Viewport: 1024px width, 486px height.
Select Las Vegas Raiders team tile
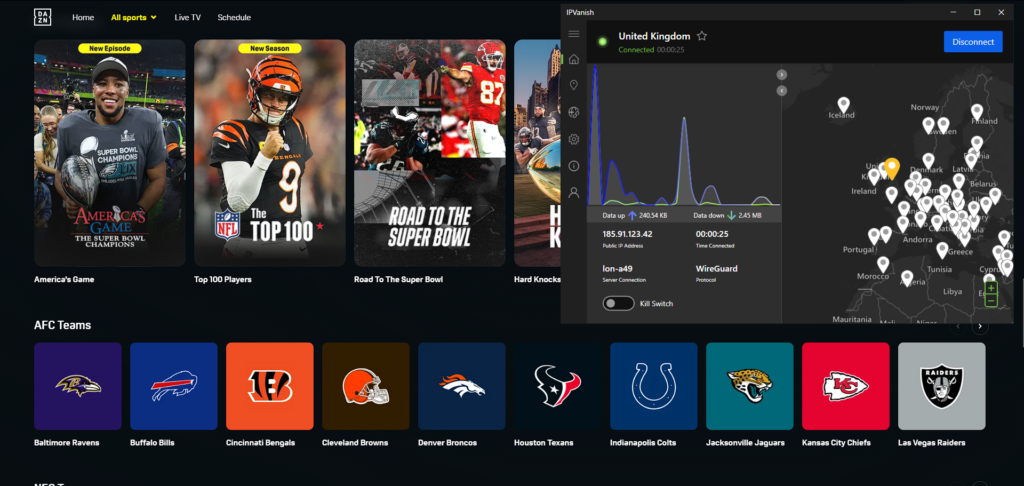(x=942, y=386)
